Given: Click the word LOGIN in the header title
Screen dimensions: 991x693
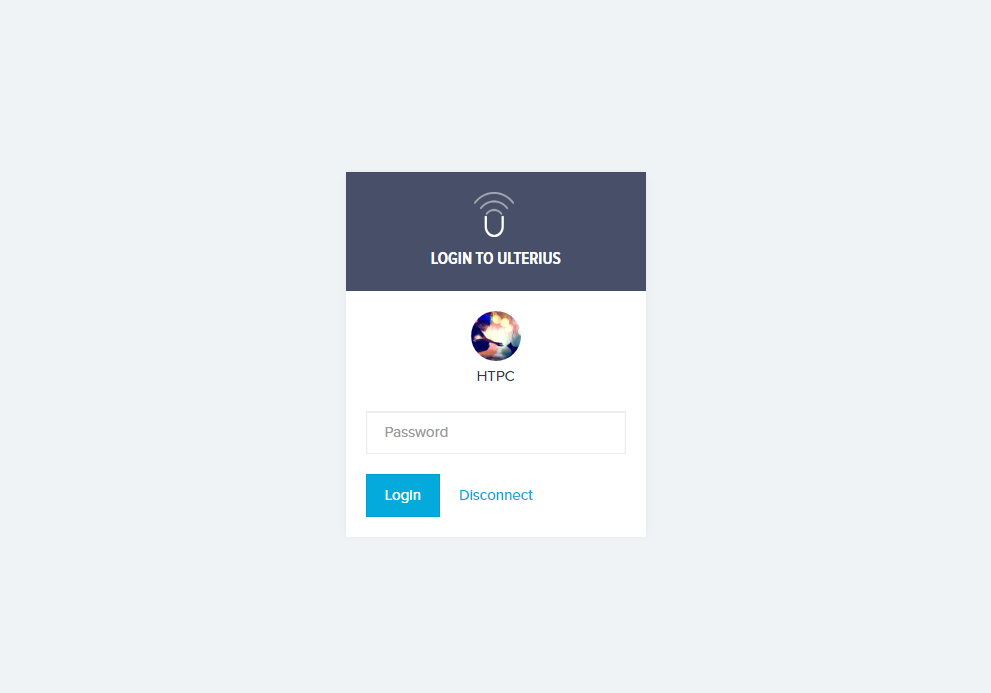Looking at the screenshot, I should coord(451,259).
